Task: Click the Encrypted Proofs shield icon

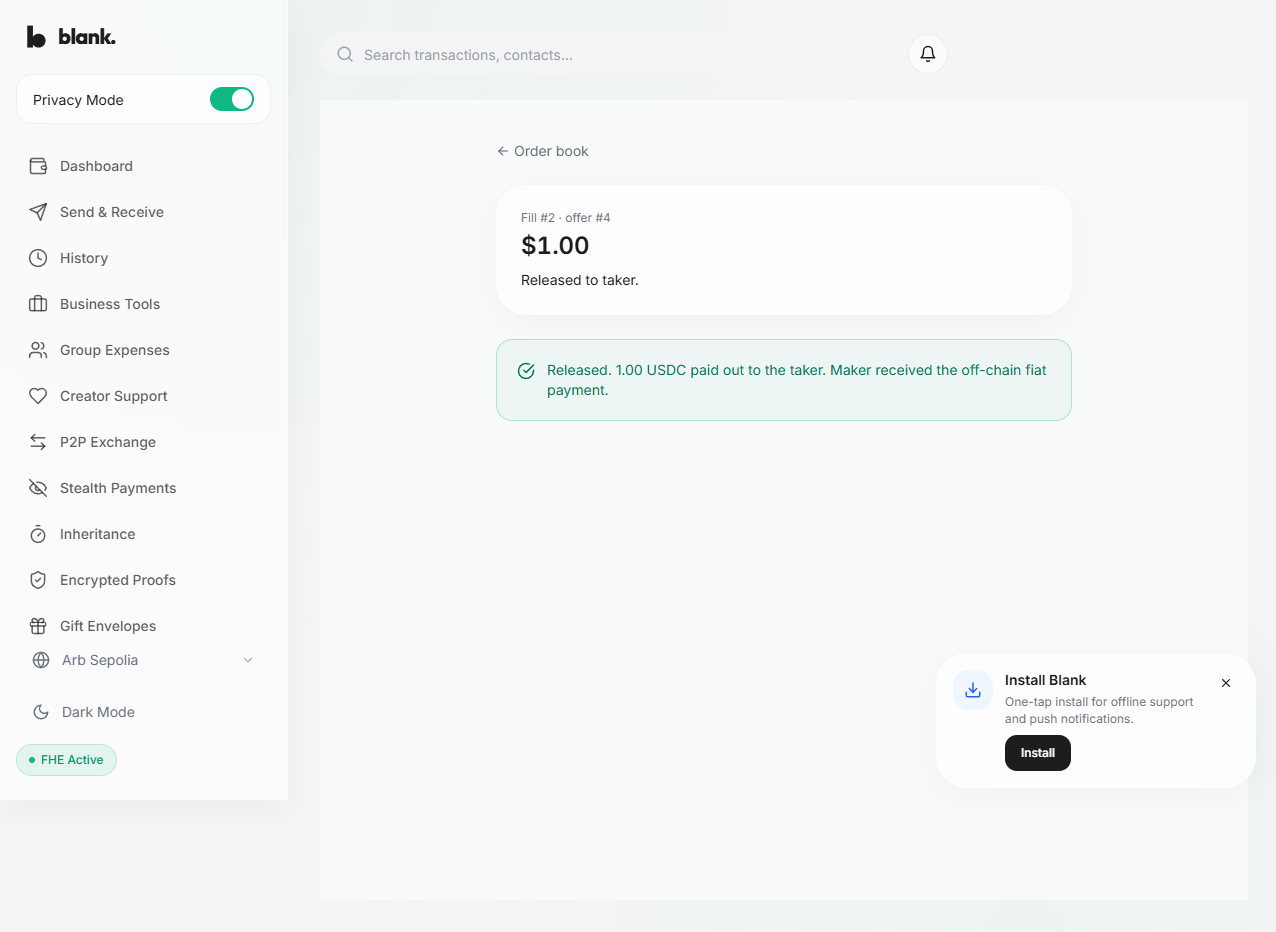Action: coord(38,580)
